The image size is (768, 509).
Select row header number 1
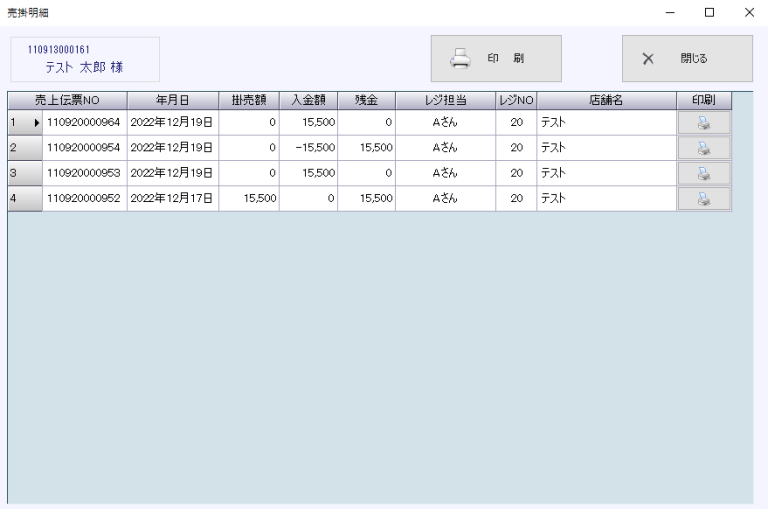pos(25,122)
